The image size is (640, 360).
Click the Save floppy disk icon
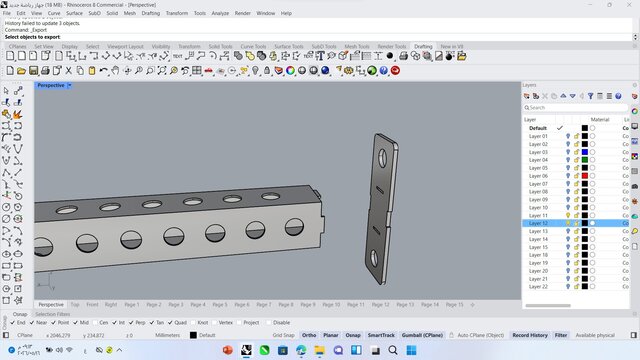(x=33, y=71)
